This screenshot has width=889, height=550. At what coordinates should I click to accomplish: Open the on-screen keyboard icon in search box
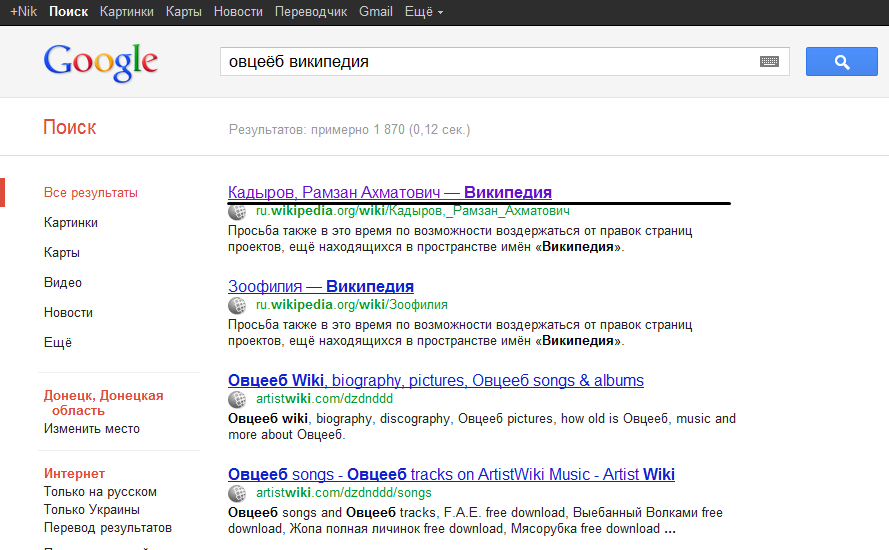[x=768, y=62]
